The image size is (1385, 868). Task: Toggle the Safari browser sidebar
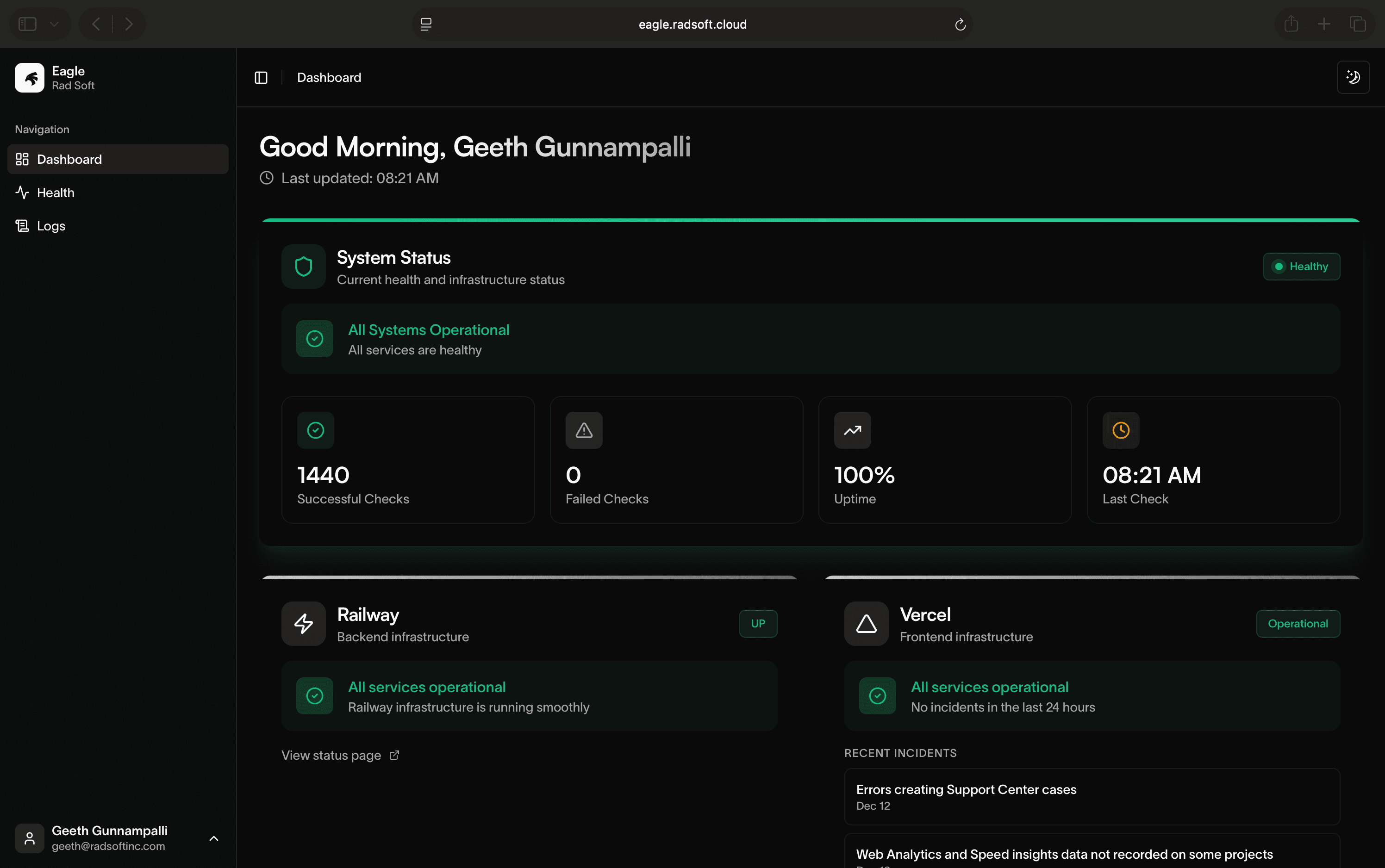[x=27, y=24]
